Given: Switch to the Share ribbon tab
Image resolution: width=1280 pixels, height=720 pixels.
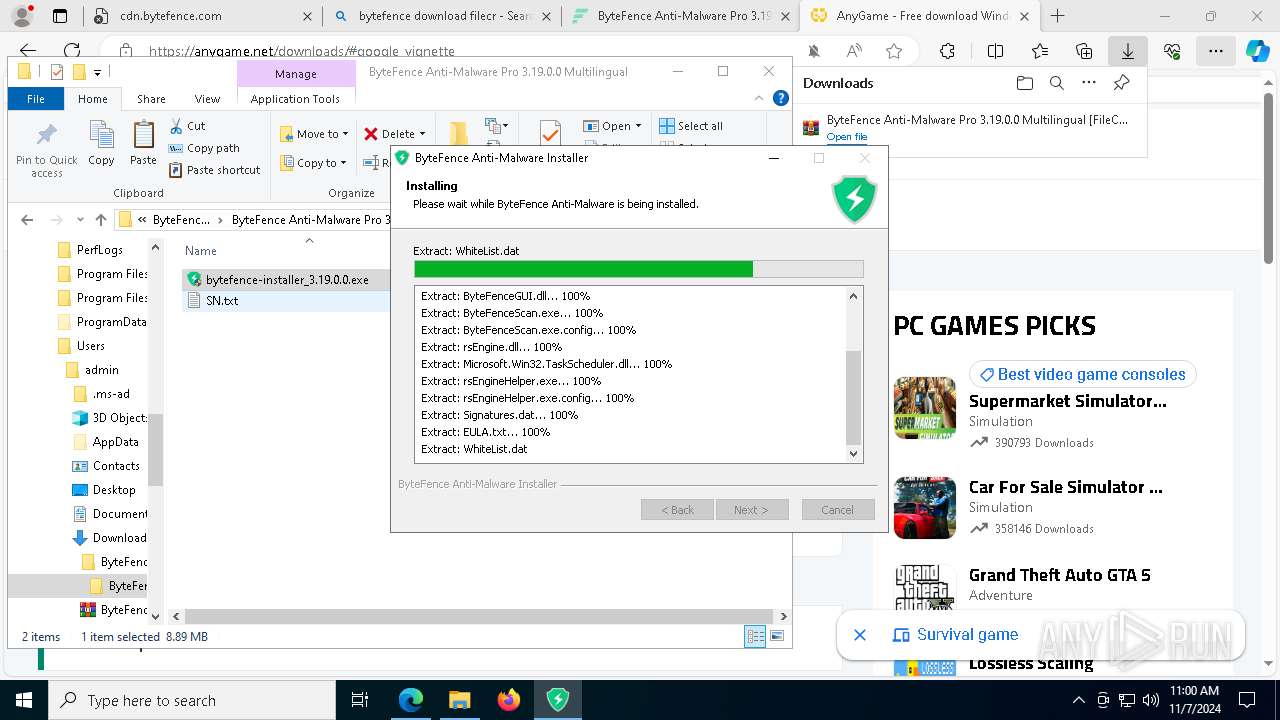Looking at the screenshot, I should (151, 99).
